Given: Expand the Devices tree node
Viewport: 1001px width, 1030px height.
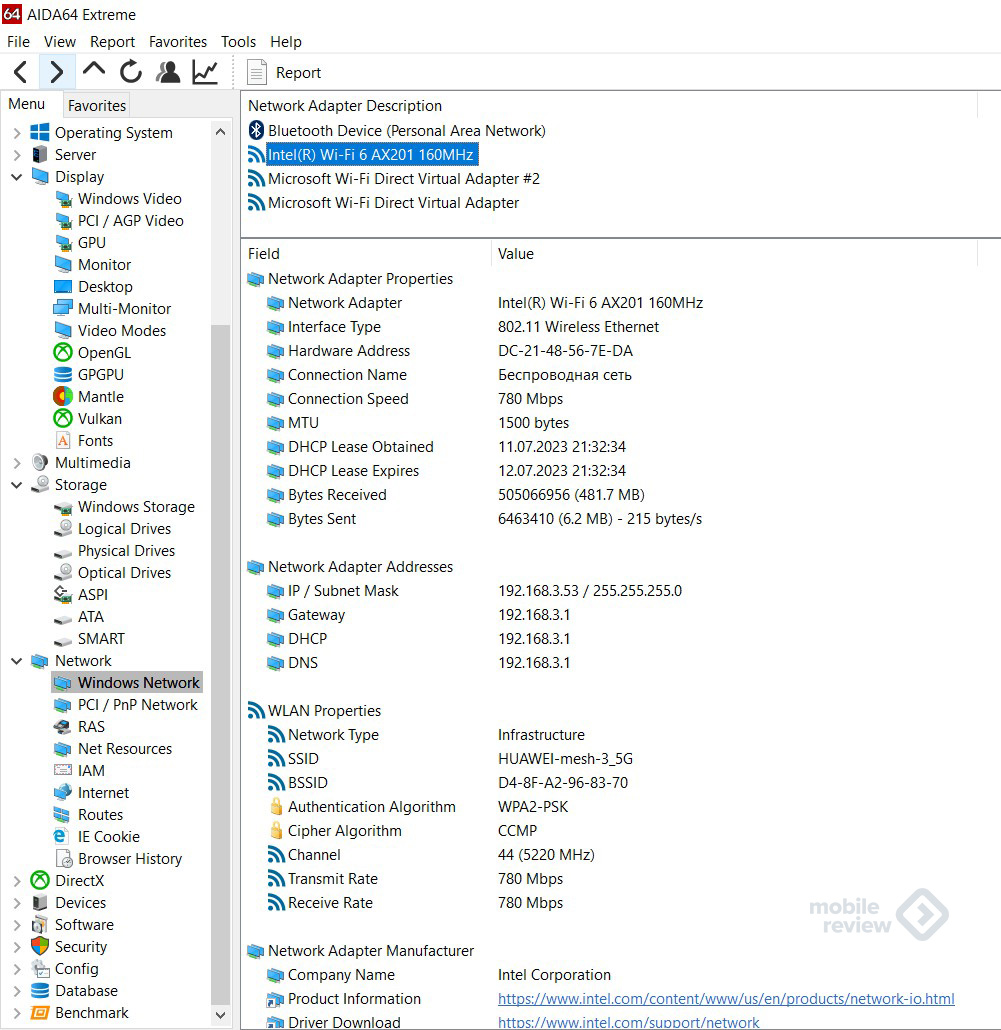Looking at the screenshot, I should 17,903.
